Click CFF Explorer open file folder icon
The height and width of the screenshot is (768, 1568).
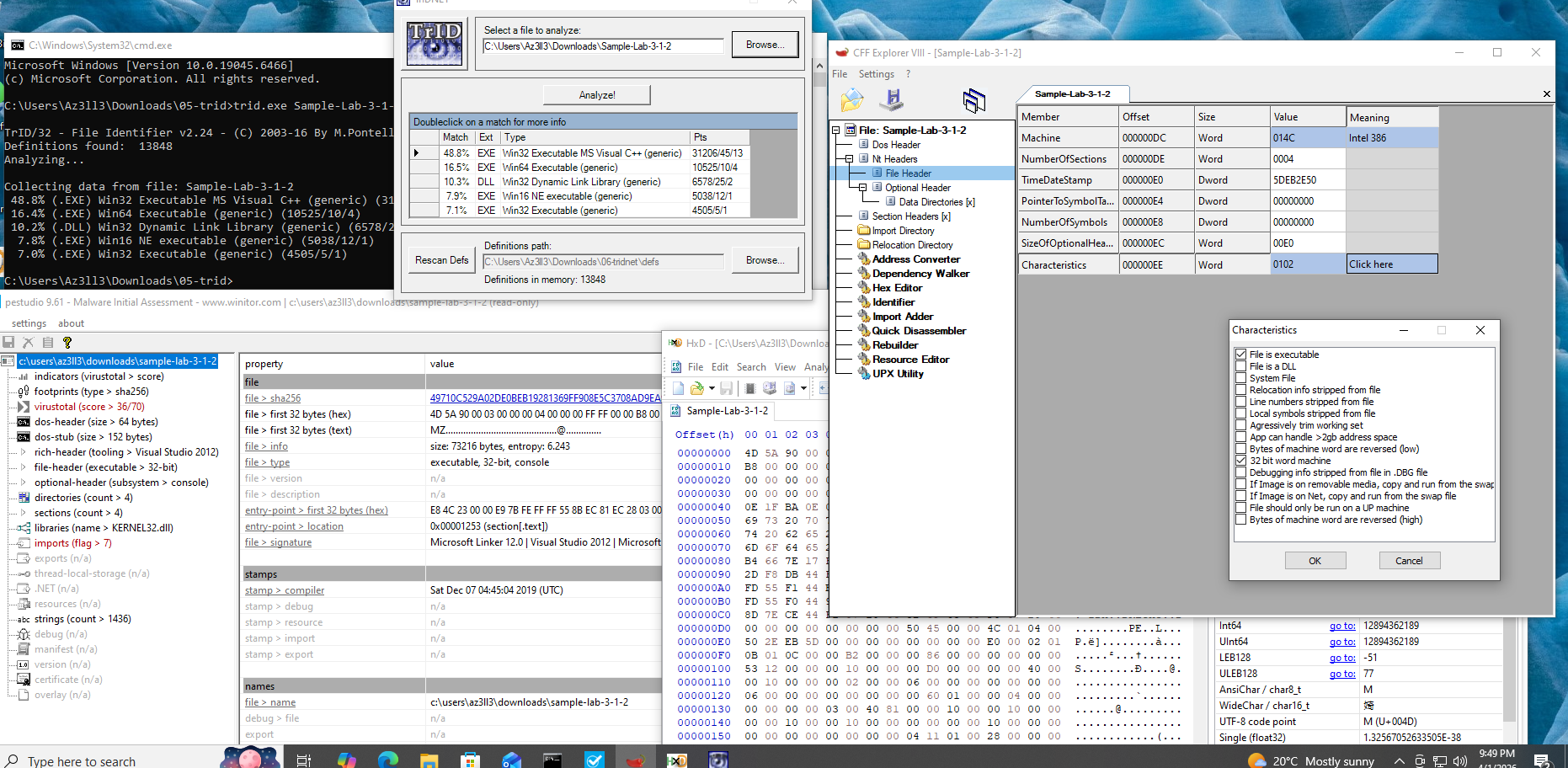tap(852, 100)
